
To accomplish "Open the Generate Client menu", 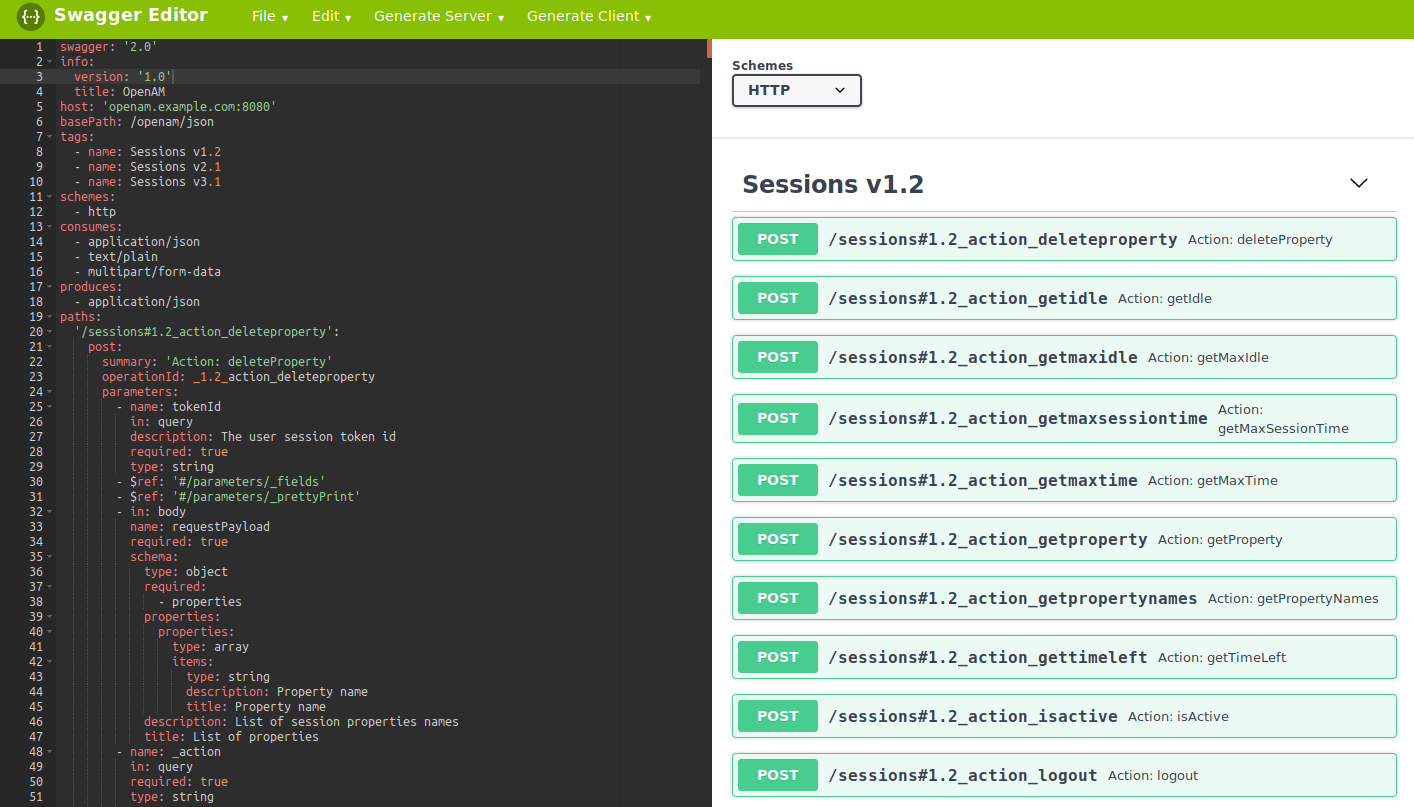I will 589,17.
